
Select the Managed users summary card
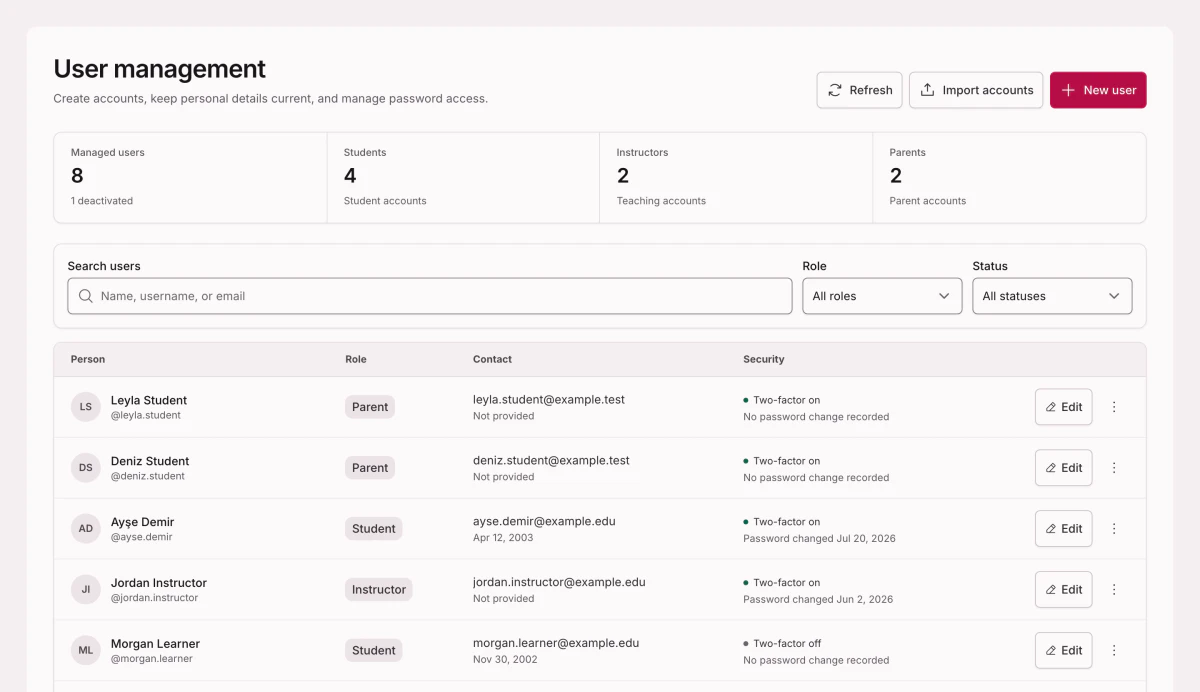pyautogui.click(x=190, y=177)
